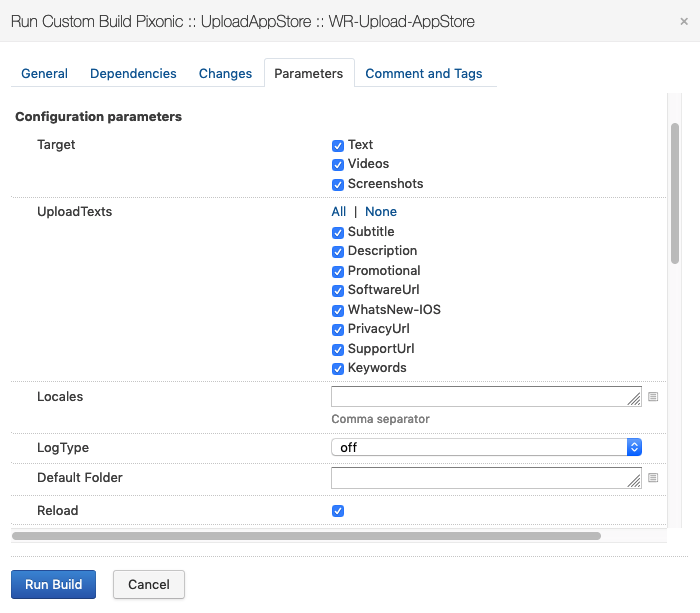Click the Run Build button
The image size is (700, 613).
point(53,584)
